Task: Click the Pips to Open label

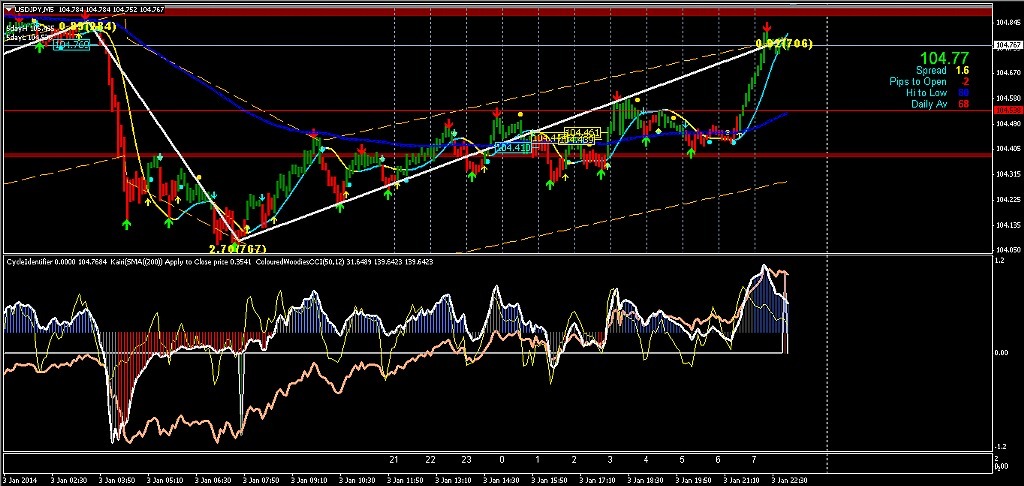Action: [x=918, y=82]
